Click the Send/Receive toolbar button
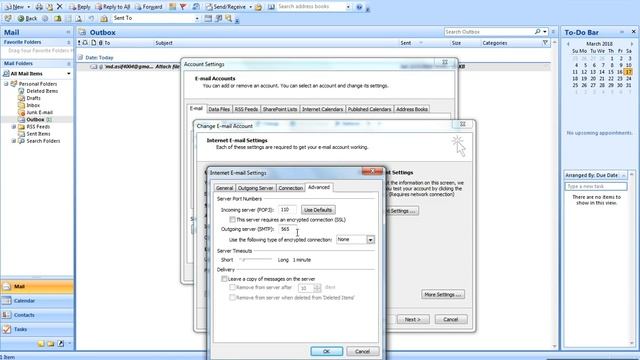This screenshot has height=360, width=640. coord(226,7)
